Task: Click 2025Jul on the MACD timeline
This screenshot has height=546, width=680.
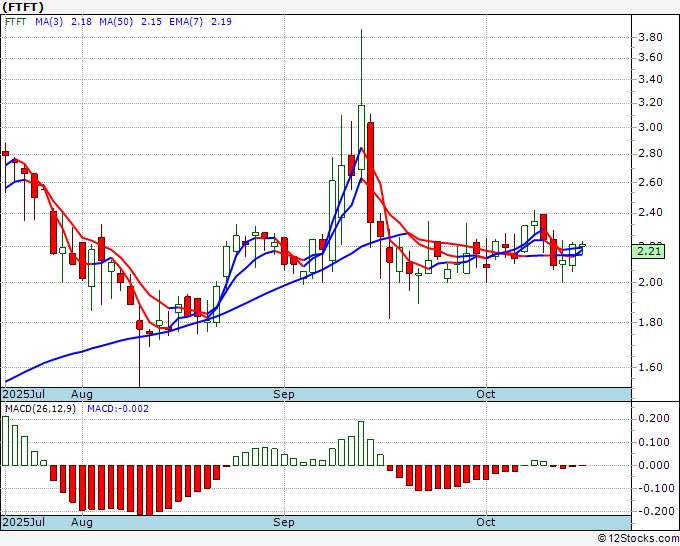Action: 22,522
